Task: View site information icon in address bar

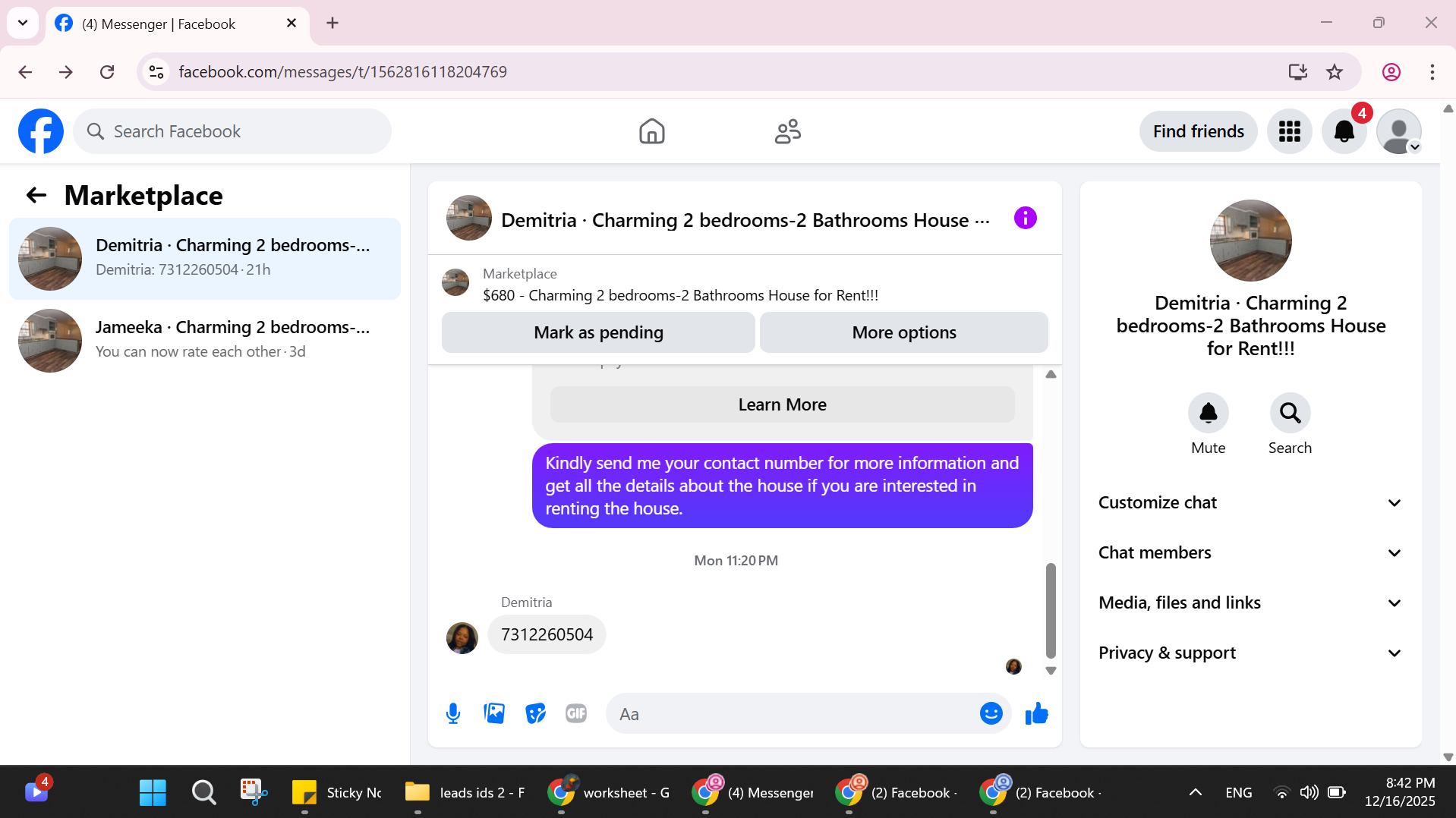Action: (156, 72)
